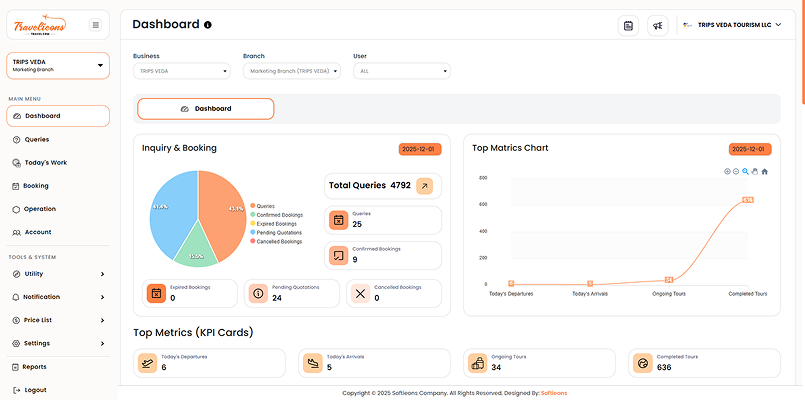Click the hamburger menu icon beside the logo
Viewport: 805px width, 400px height.
[95, 25]
